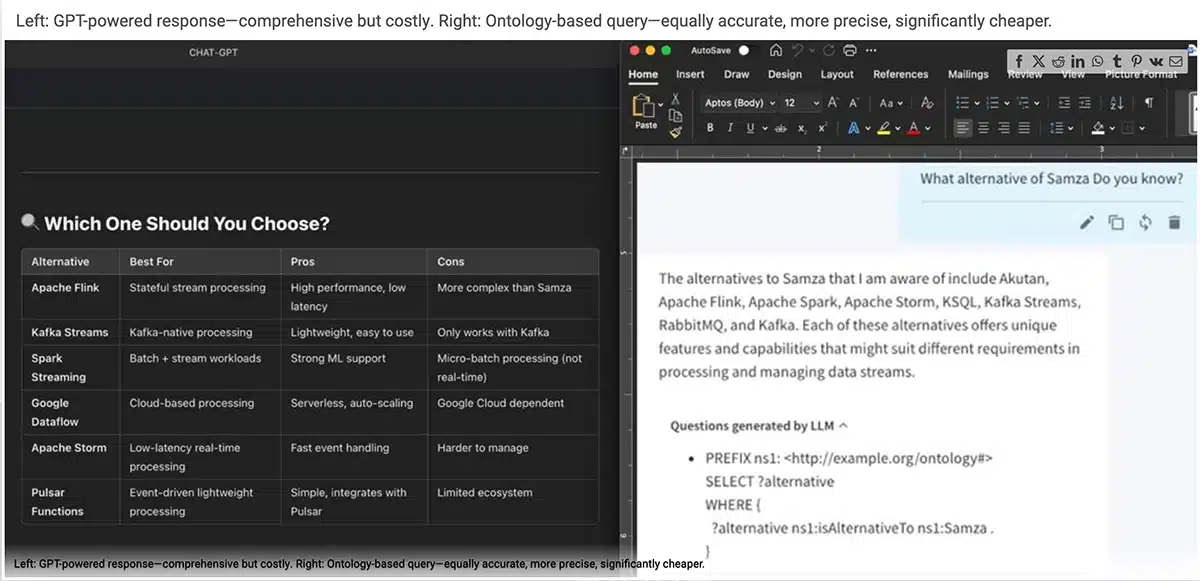Click the copy icon under the Samza question
The image size is (1200, 581).
click(1116, 222)
